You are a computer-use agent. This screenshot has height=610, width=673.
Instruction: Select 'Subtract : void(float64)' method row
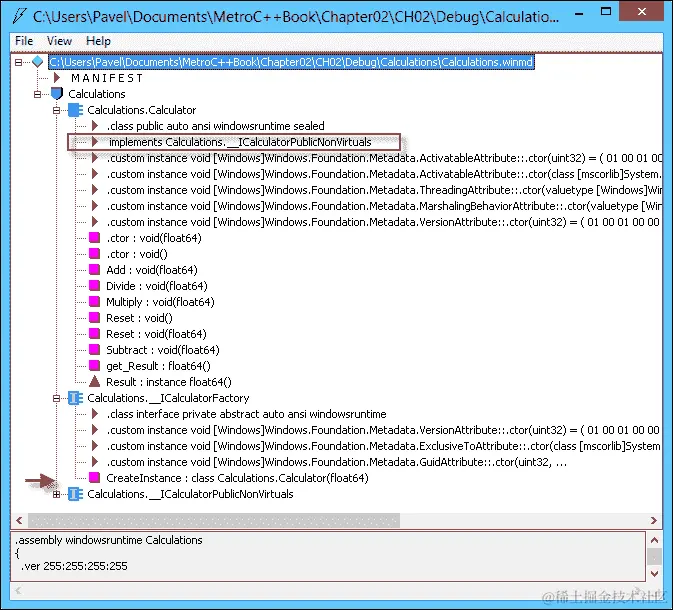(x=163, y=350)
